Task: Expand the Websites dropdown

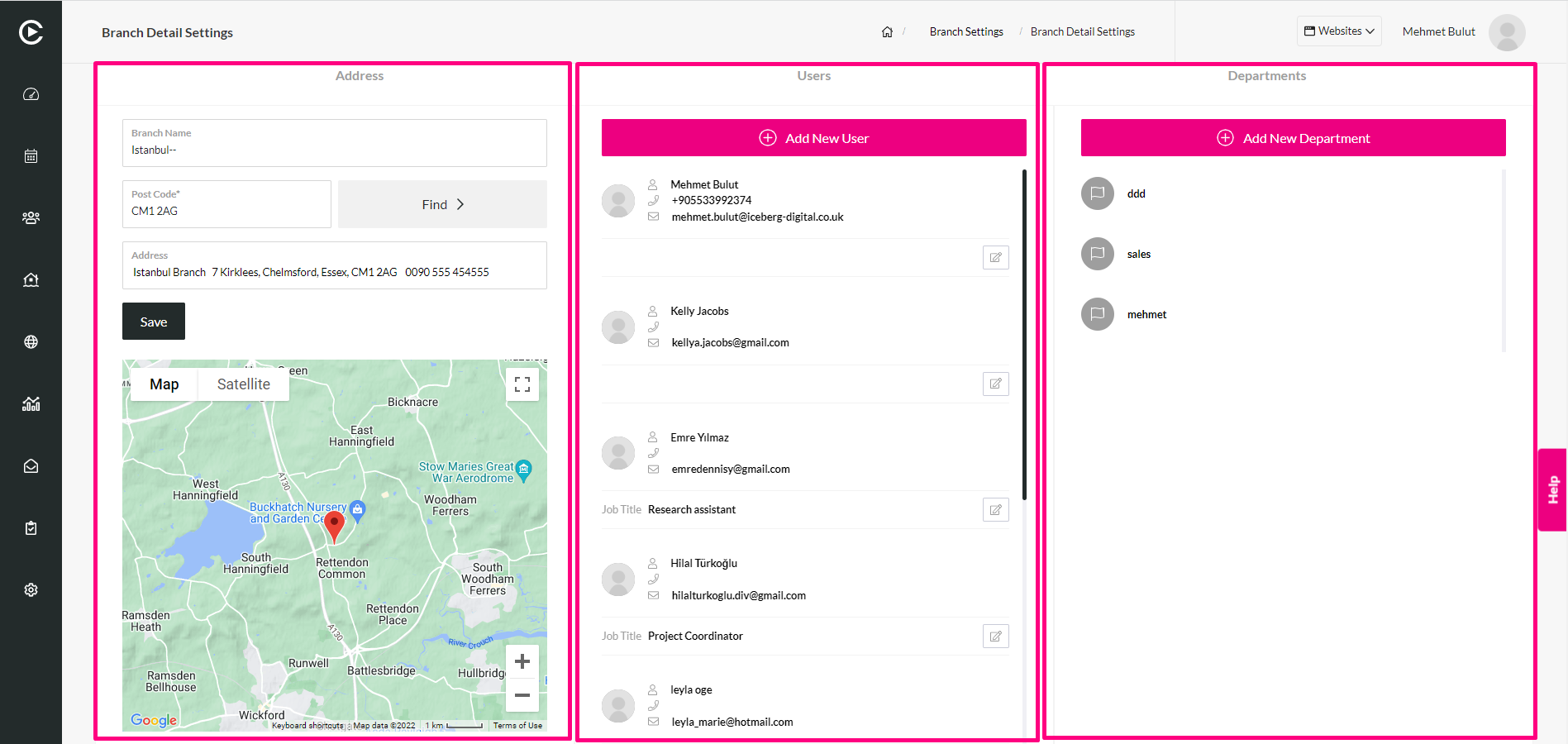Action: (x=1339, y=31)
